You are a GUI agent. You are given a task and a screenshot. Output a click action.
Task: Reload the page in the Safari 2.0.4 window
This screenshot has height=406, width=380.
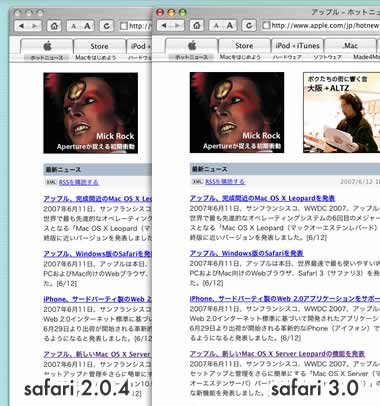click(106, 26)
